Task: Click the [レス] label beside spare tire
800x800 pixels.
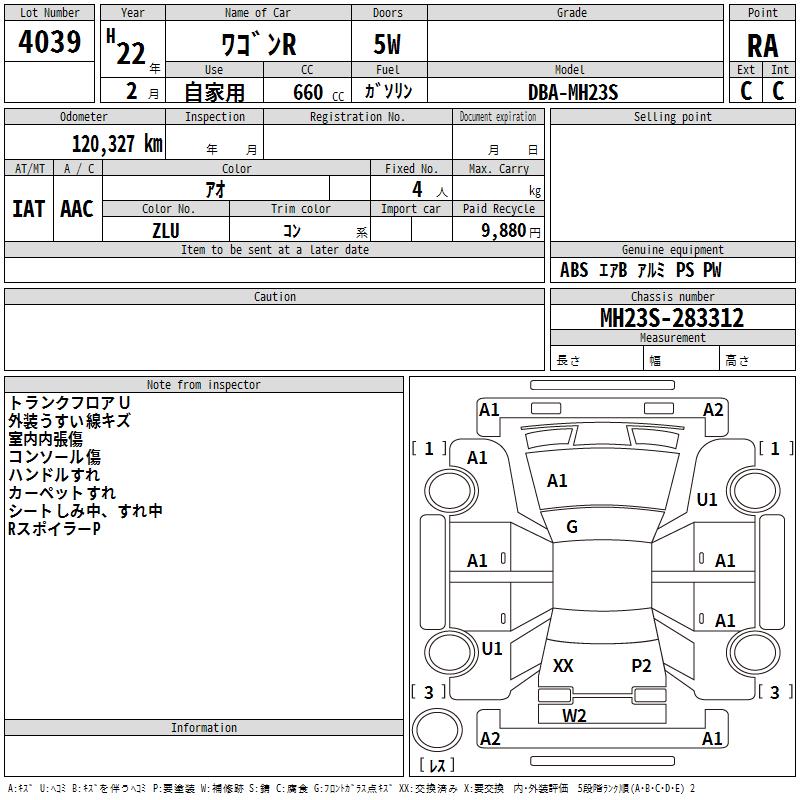Action: 437,765
